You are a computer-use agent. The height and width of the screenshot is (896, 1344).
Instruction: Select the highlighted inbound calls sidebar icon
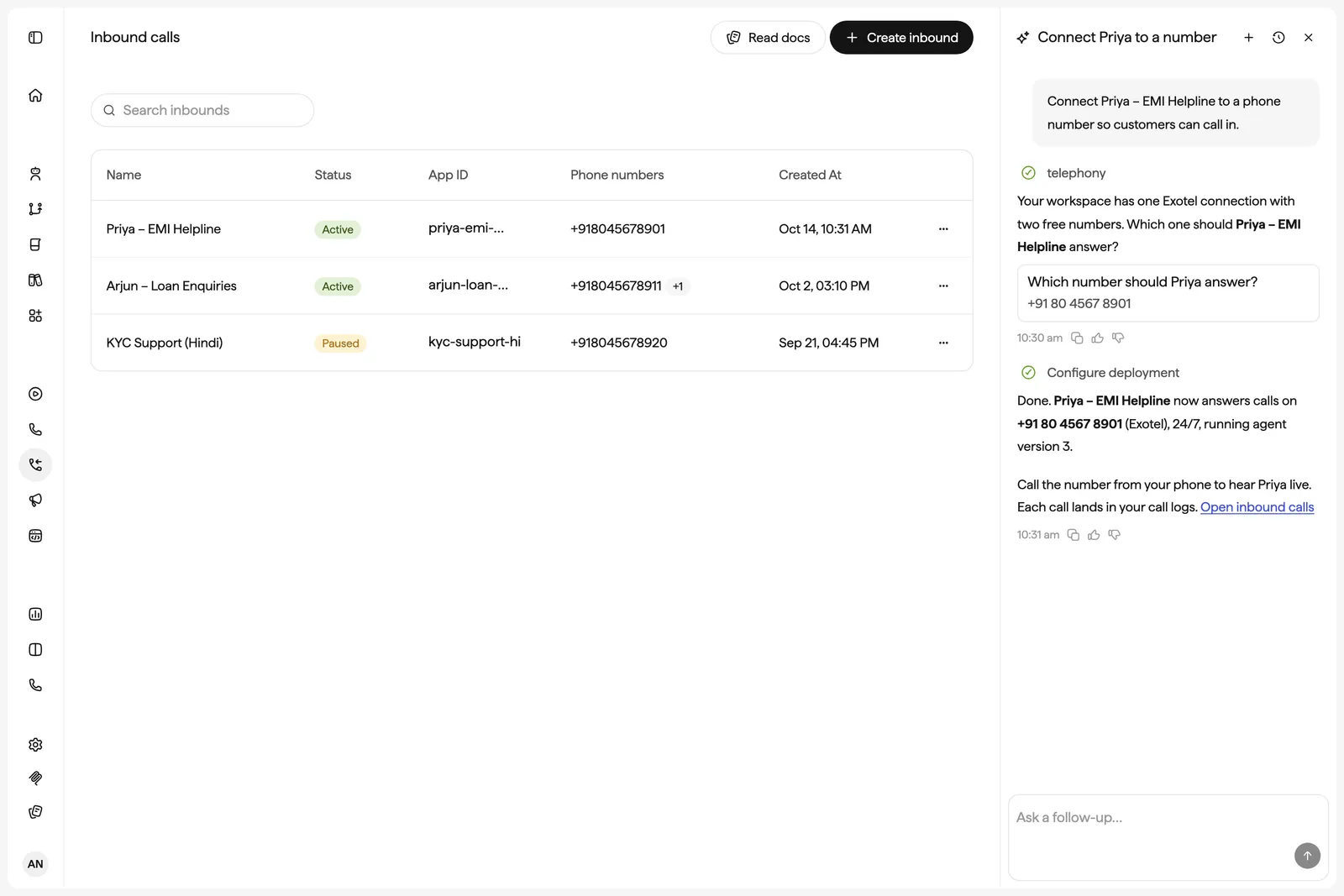coord(35,464)
